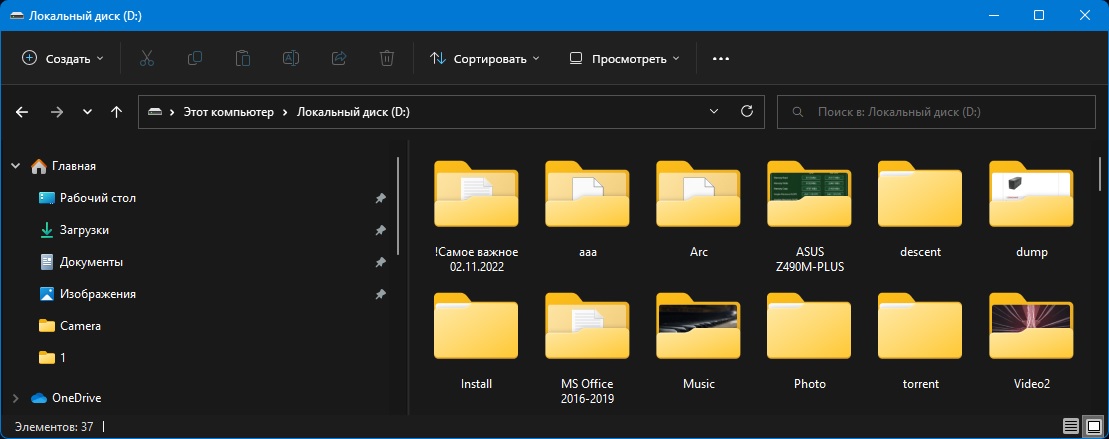Click the Copy icon in toolbar
1109x439 pixels.
[194, 59]
